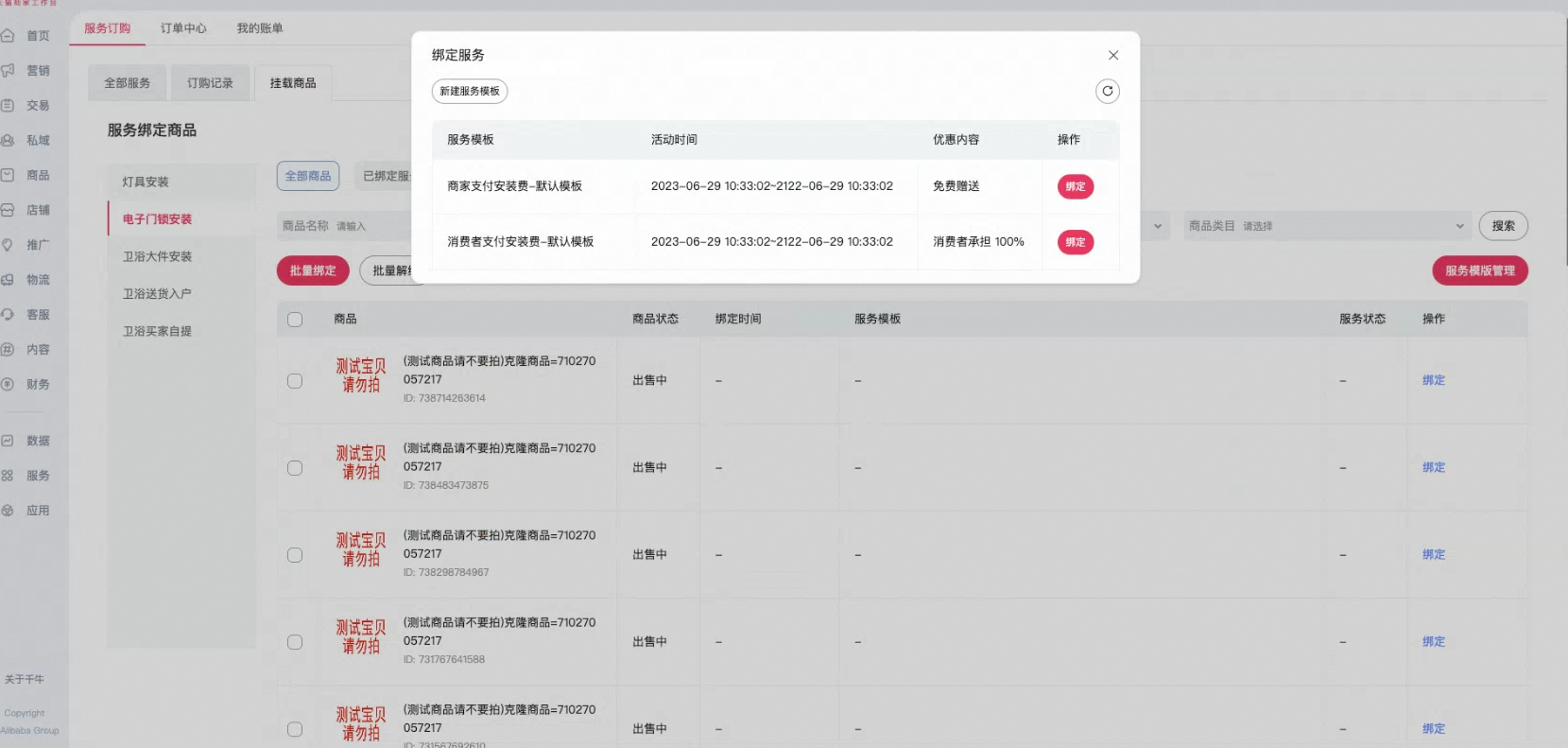1568x748 pixels.
Task: Select 灯具安装 in the service list
Action: tap(181, 182)
